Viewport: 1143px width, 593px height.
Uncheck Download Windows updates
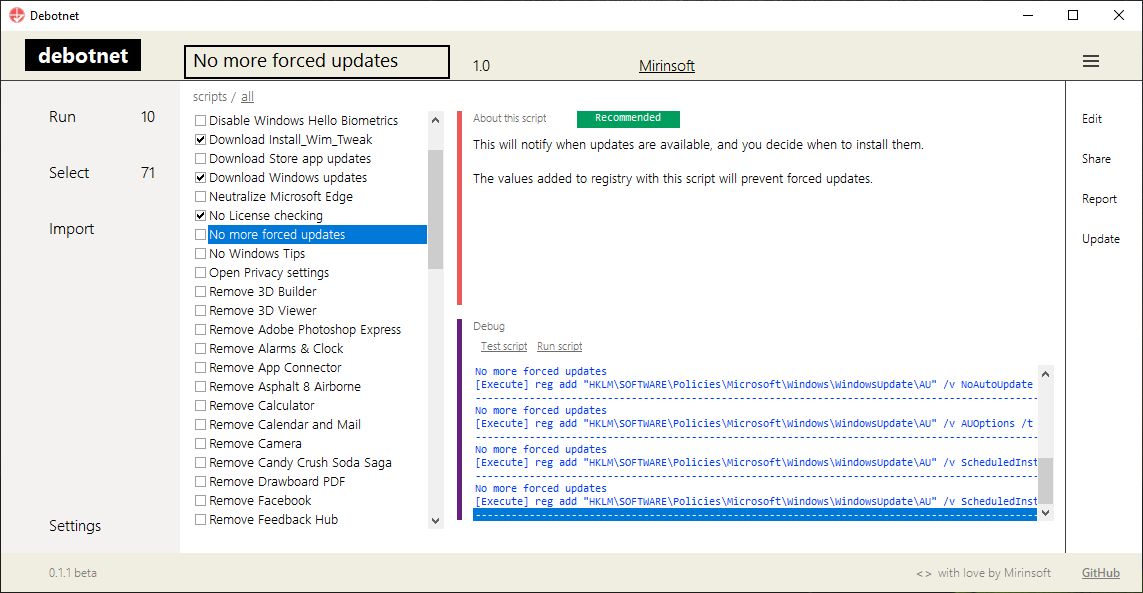[198, 177]
